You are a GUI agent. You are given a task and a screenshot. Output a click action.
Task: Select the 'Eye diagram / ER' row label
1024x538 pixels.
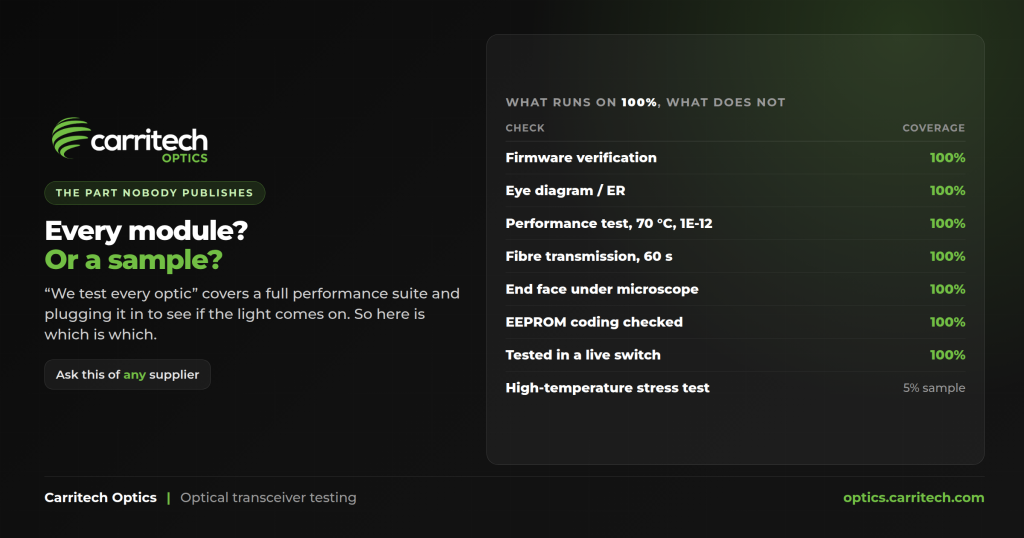566,191
